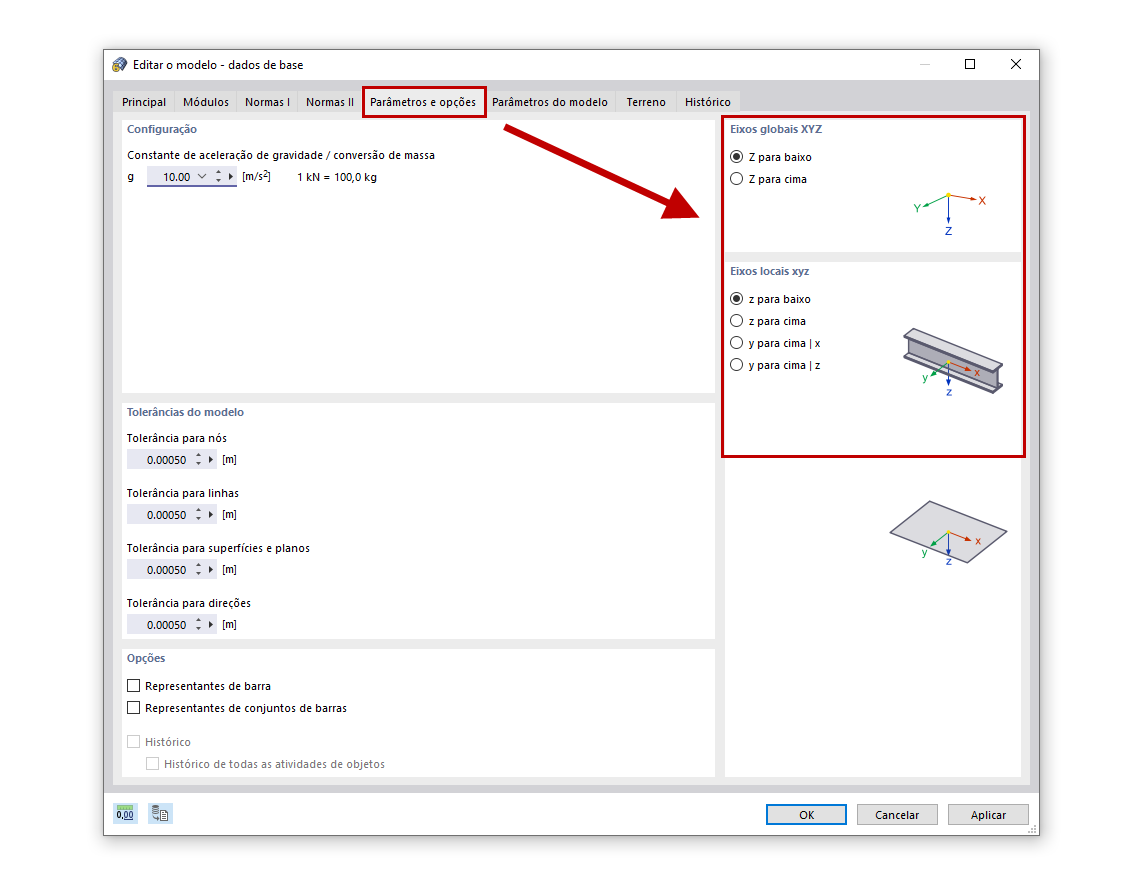The height and width of the screenshot is (881, 1131).
Task: Open the units and decimal places icon
Action: tap(126, 814)
